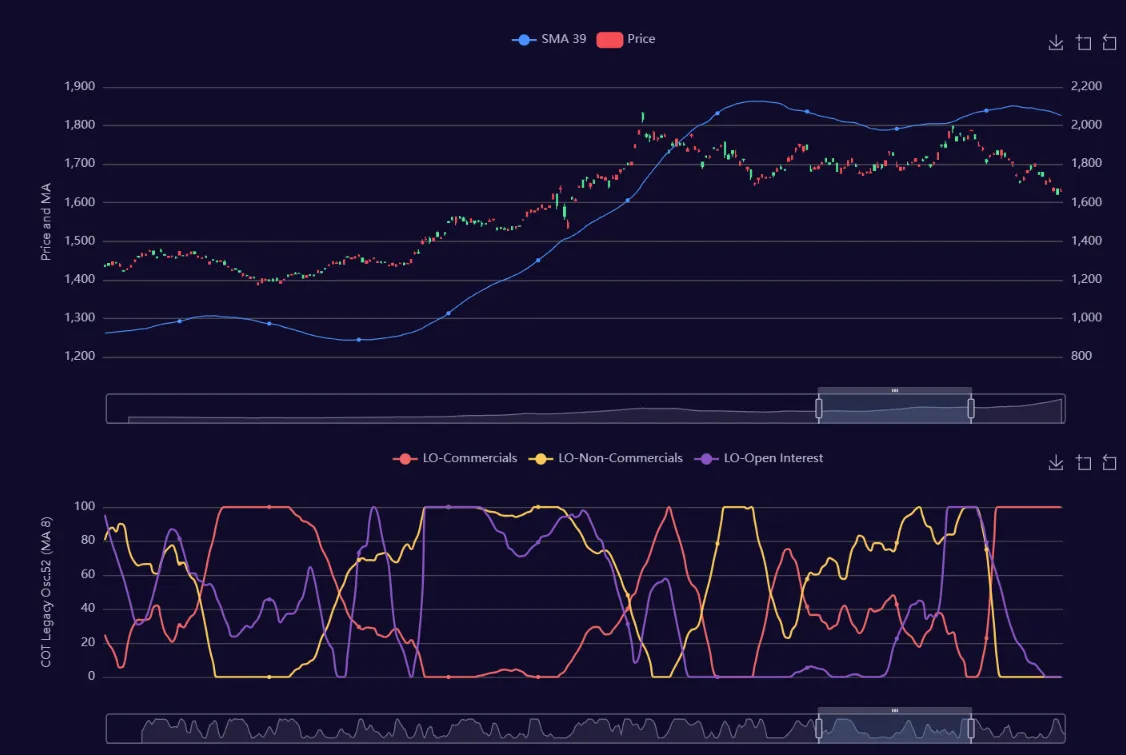
Task: Toggle the SMA 39 series legend
Action: pyautogui.click(x=549, y=40)
